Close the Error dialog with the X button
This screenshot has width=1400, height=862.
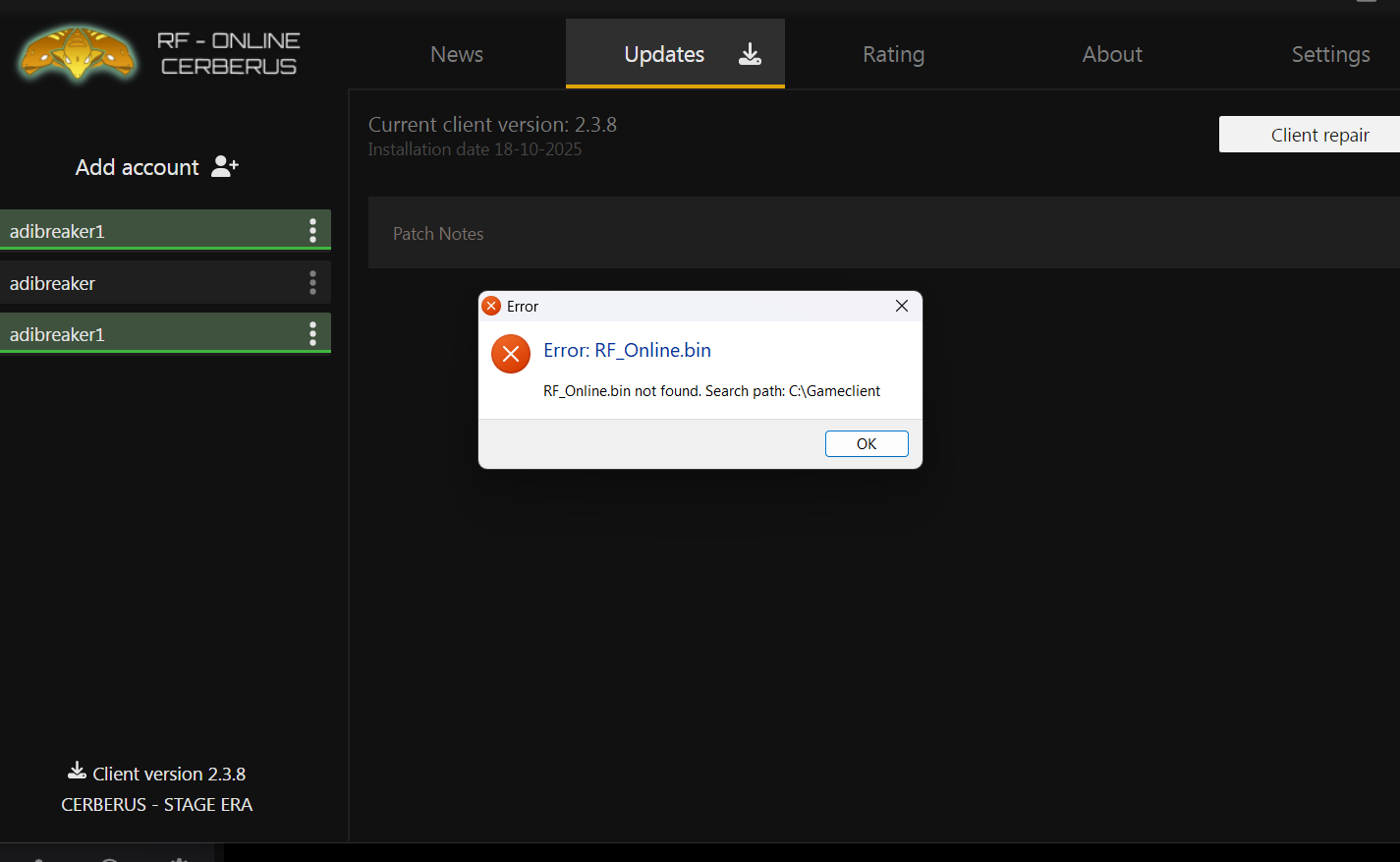point(901,306)
